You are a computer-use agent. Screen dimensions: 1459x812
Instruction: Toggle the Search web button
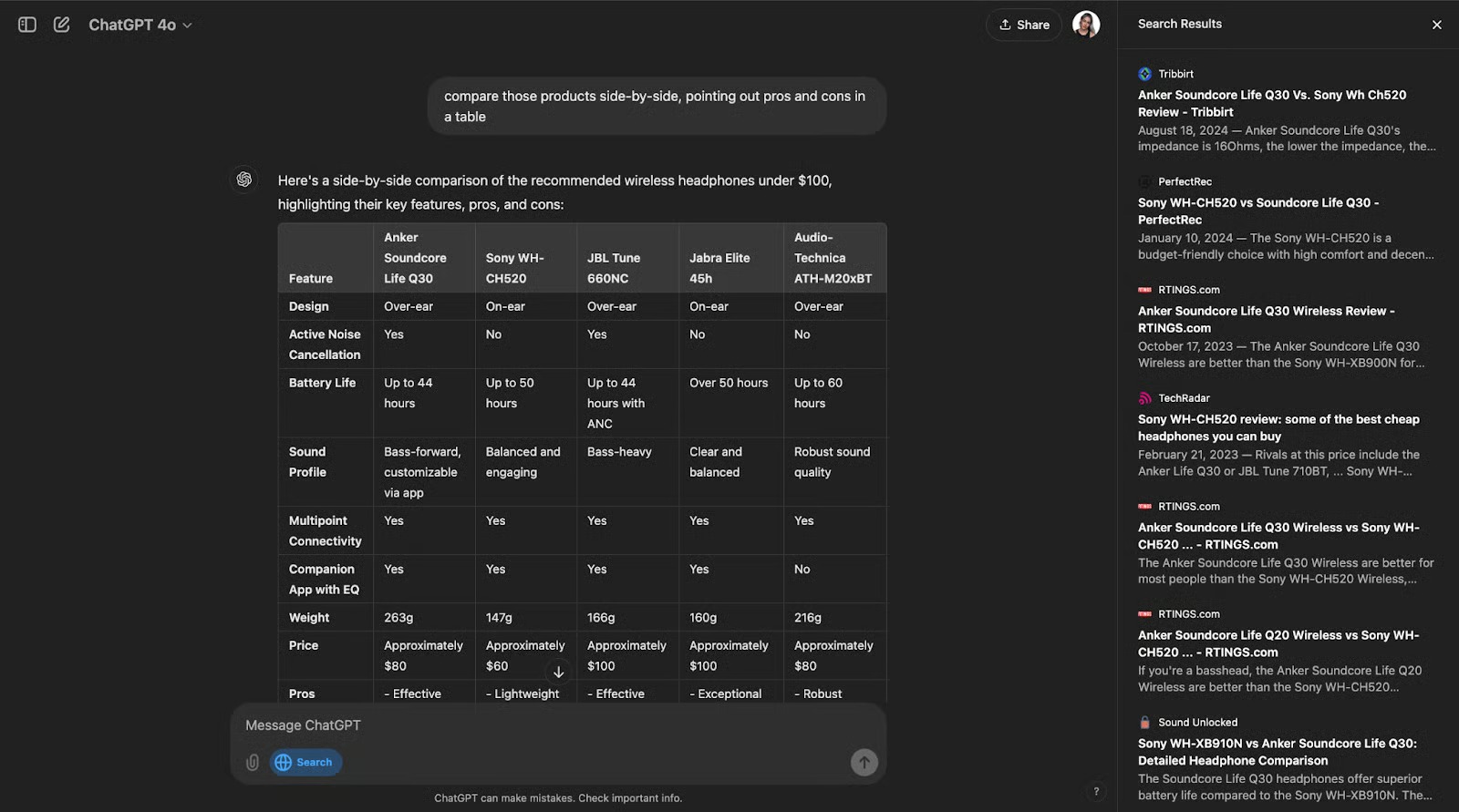click(x=305, y=762)
